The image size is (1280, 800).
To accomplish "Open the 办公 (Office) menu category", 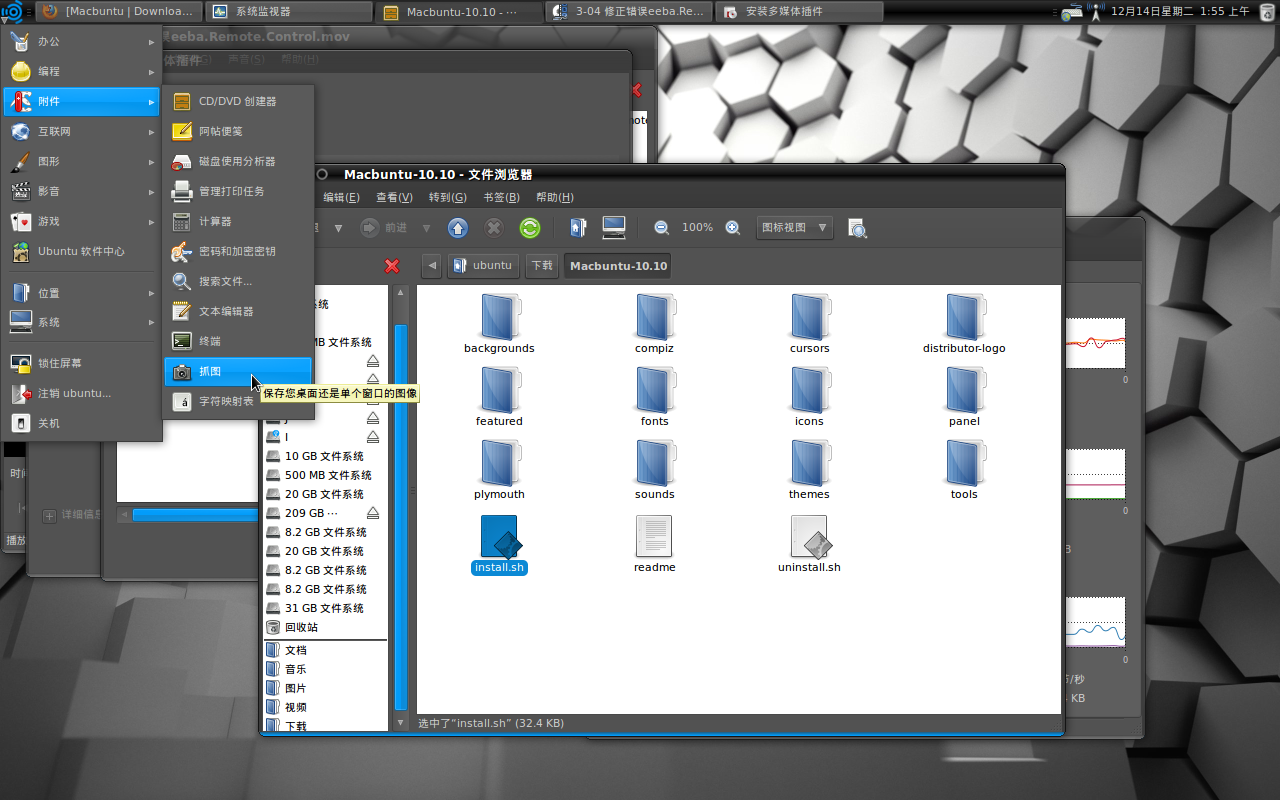I will point(82,41).
